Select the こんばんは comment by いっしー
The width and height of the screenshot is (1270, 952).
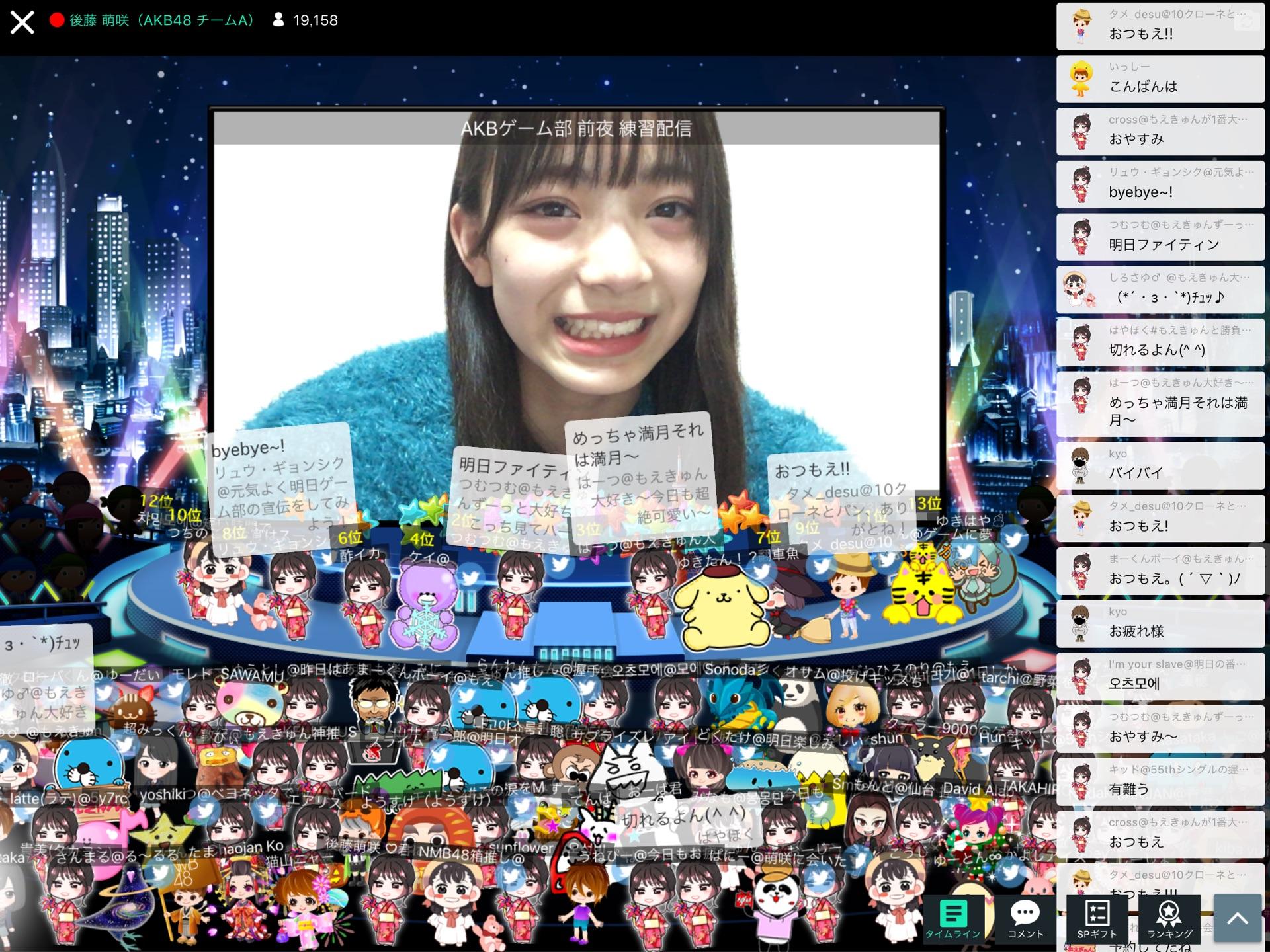click(x=1160, y=79)
